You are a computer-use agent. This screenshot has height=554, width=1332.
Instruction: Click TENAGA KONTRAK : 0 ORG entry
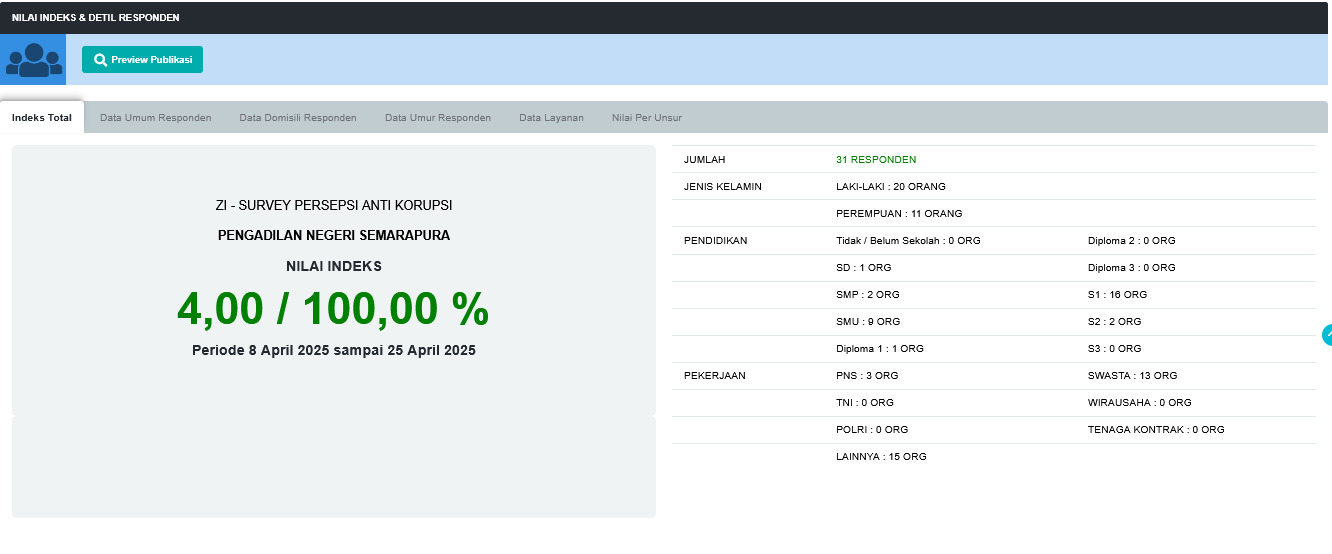pos(1156,430)
